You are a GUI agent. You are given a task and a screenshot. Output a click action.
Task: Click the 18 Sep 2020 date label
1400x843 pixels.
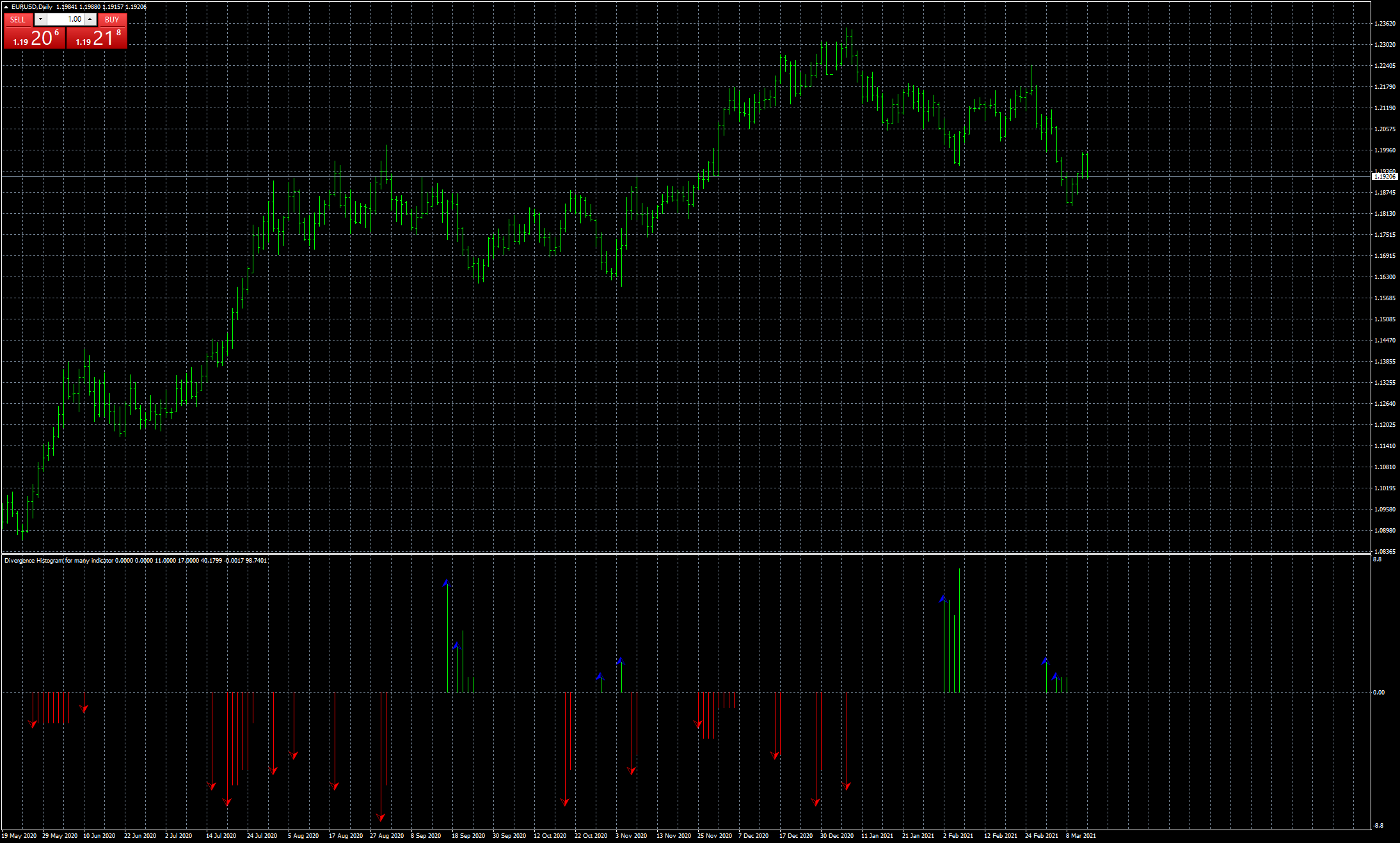468,836
